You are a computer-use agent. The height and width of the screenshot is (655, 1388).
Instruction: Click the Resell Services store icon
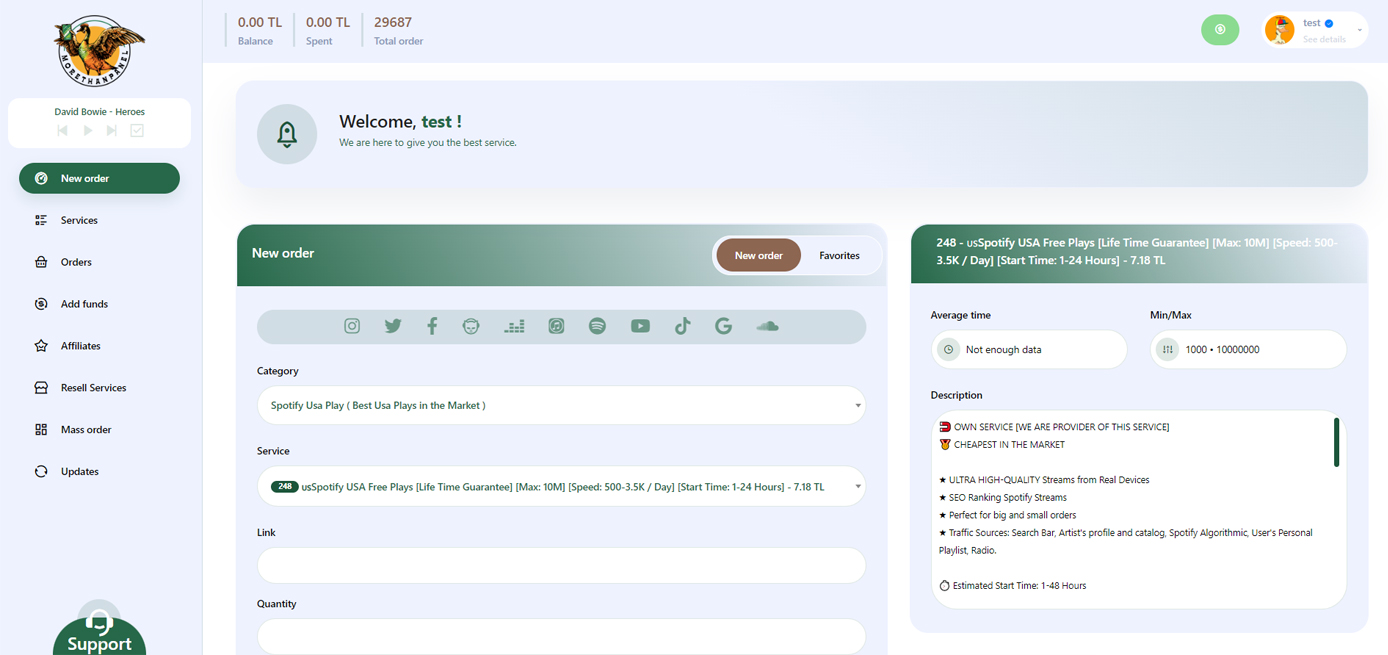click(x=41, y=388)
